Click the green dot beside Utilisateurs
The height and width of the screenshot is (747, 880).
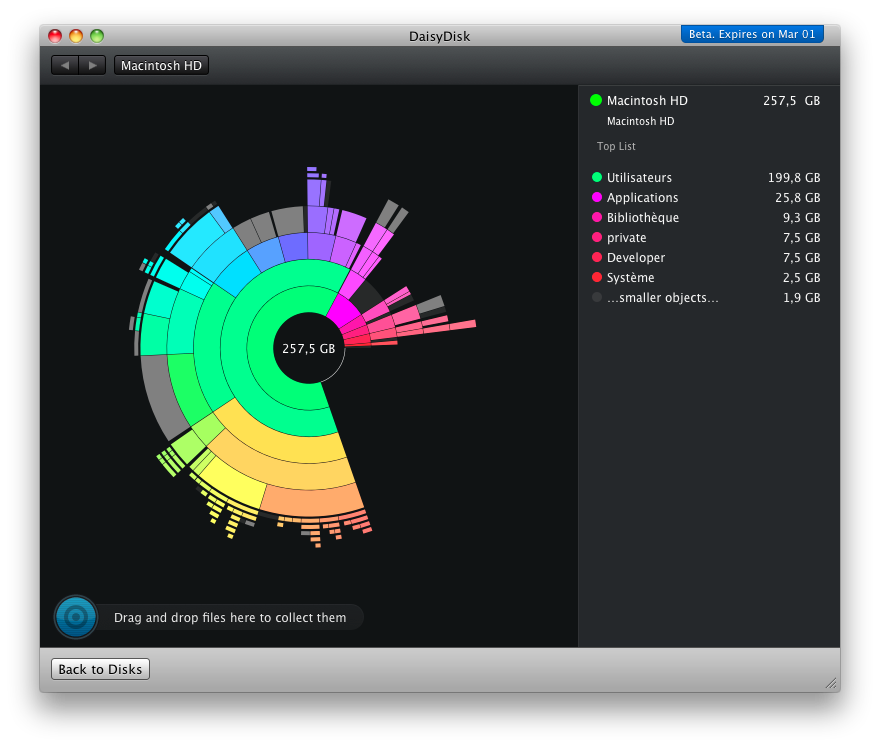597,177
